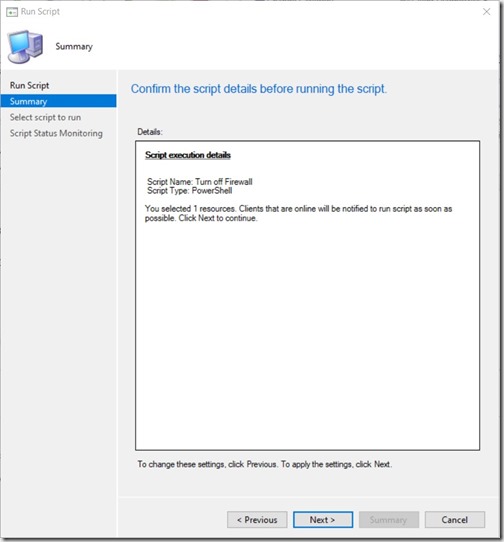Go back with the Previous button
Viewport: 504px width, 542px height.
(257, 520)
